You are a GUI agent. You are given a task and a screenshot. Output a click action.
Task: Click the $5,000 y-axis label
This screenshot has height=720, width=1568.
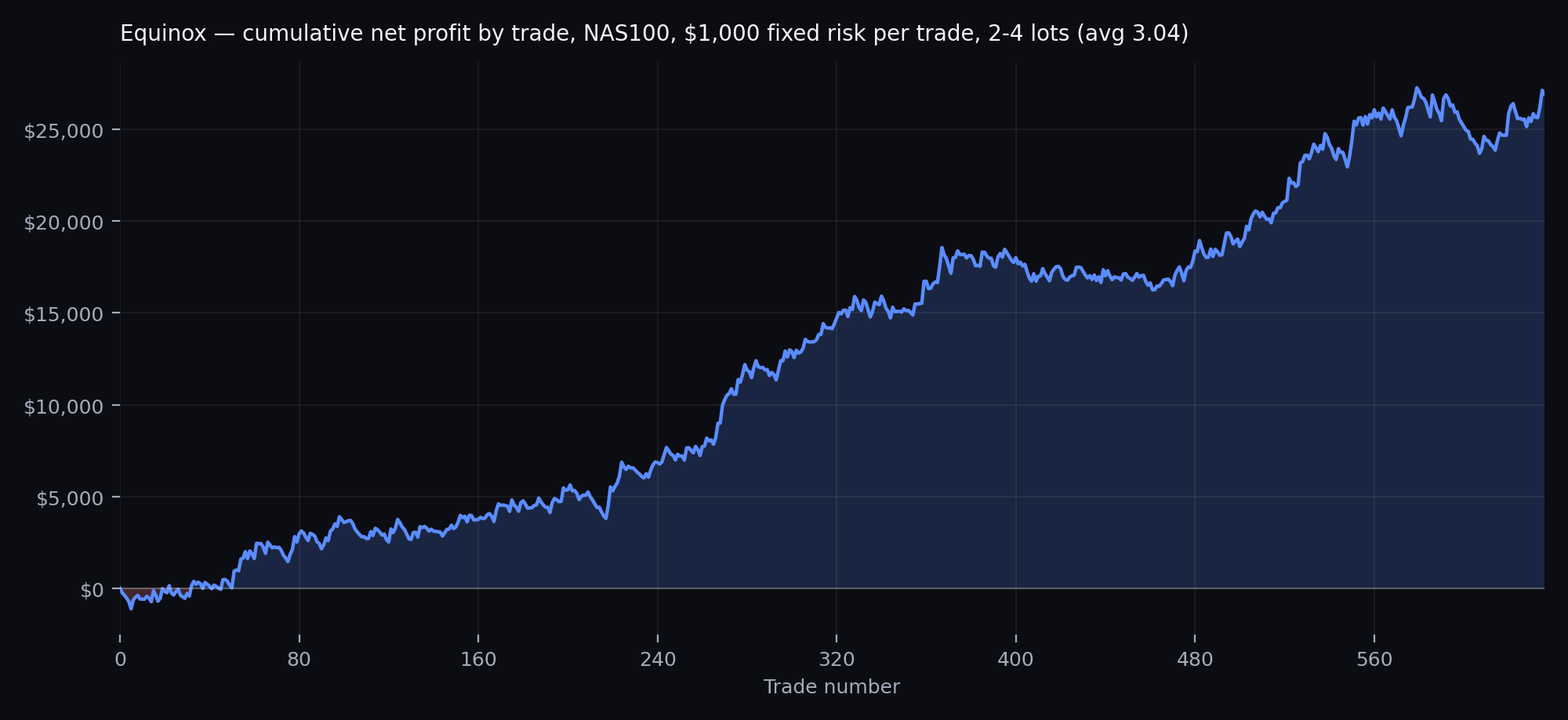click(70, 498)
